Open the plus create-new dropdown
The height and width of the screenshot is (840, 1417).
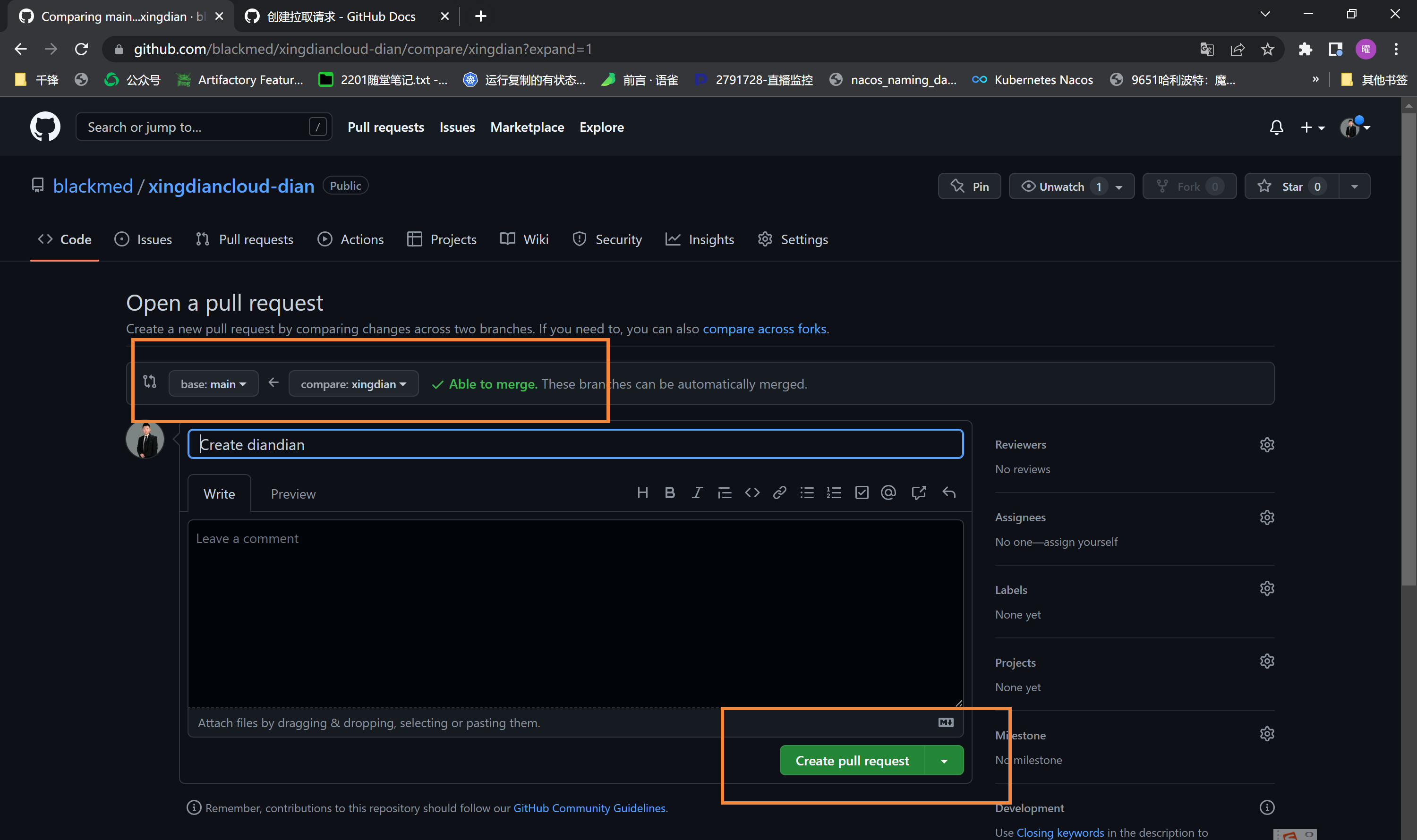tap(1312, 128)
